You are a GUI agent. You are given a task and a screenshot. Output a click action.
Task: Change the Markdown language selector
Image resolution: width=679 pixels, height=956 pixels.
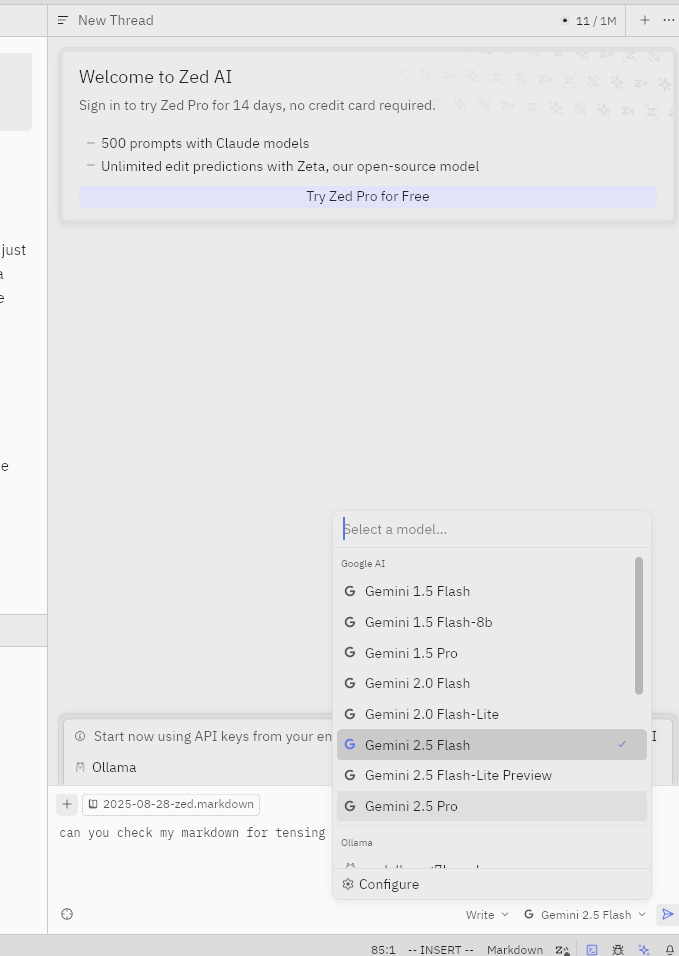[x=514, y=950]
